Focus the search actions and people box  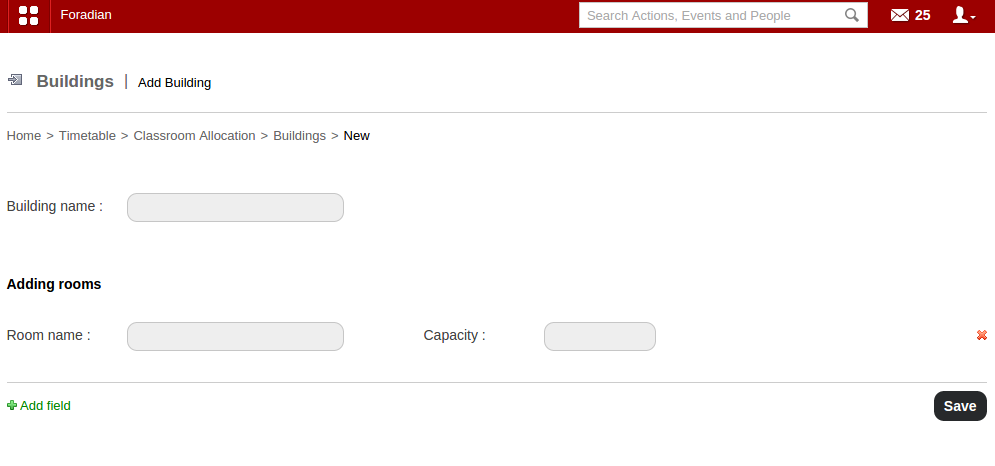[x=712, y=15]
